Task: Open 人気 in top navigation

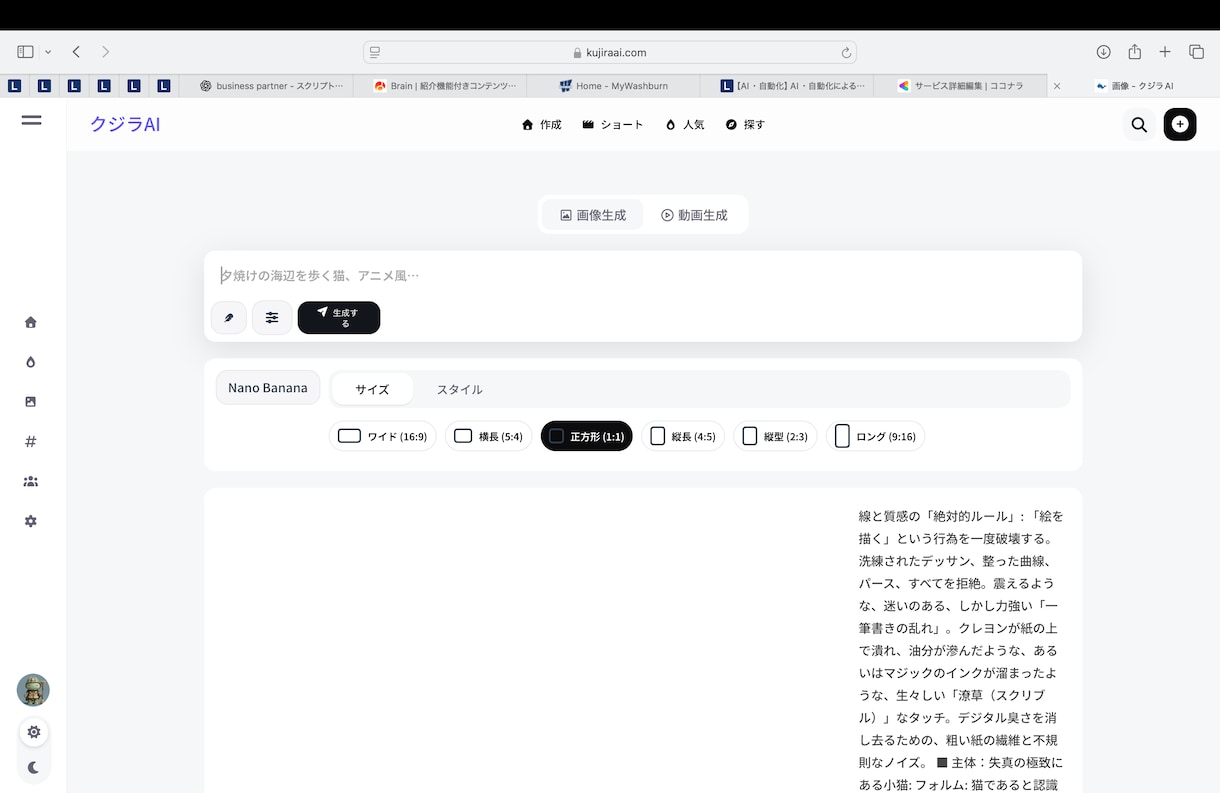Action: (x=685, y=125)
